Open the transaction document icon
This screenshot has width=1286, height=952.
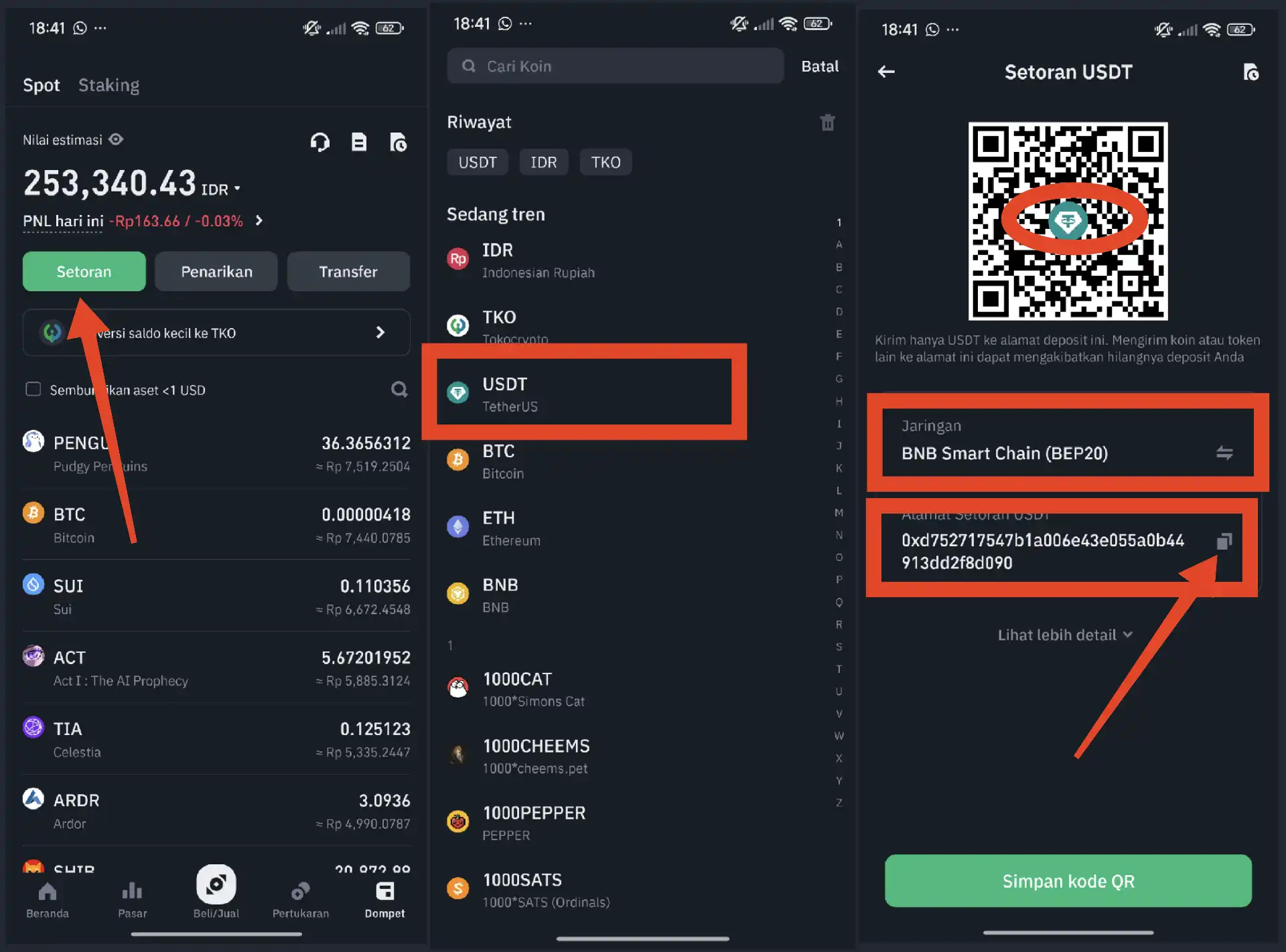pos(359,142)
